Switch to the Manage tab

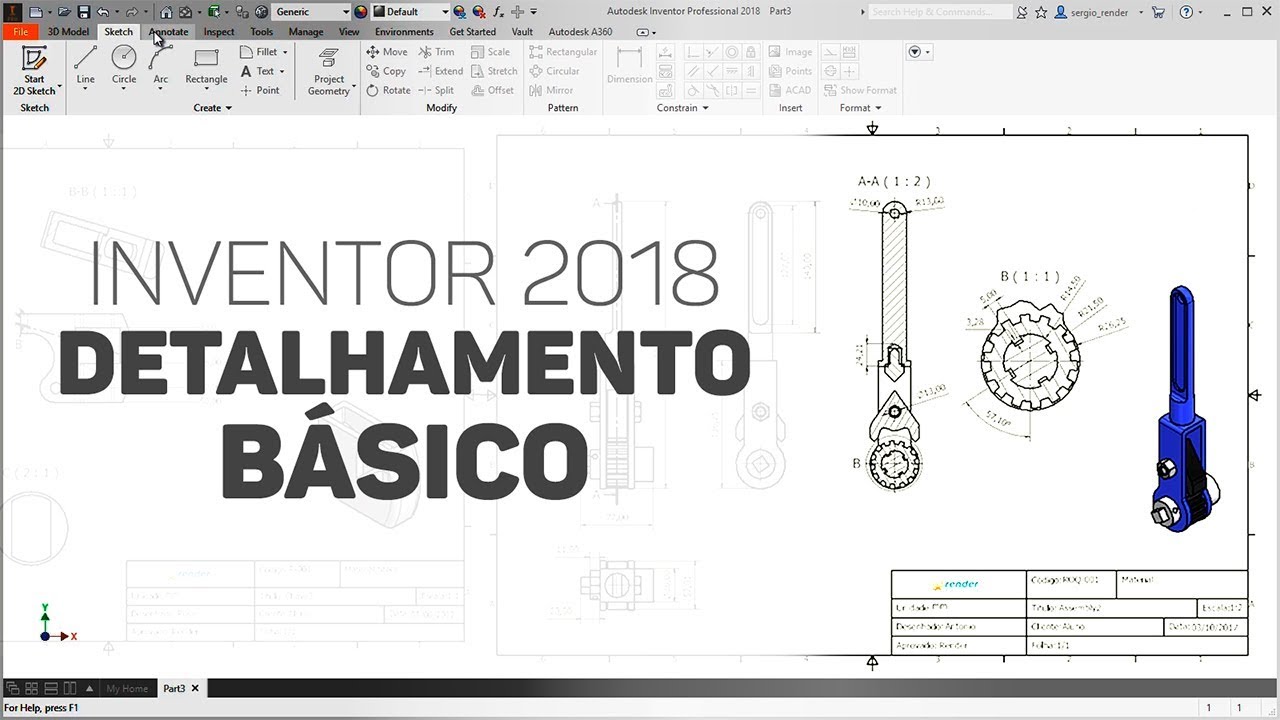(x=306, y=32)
